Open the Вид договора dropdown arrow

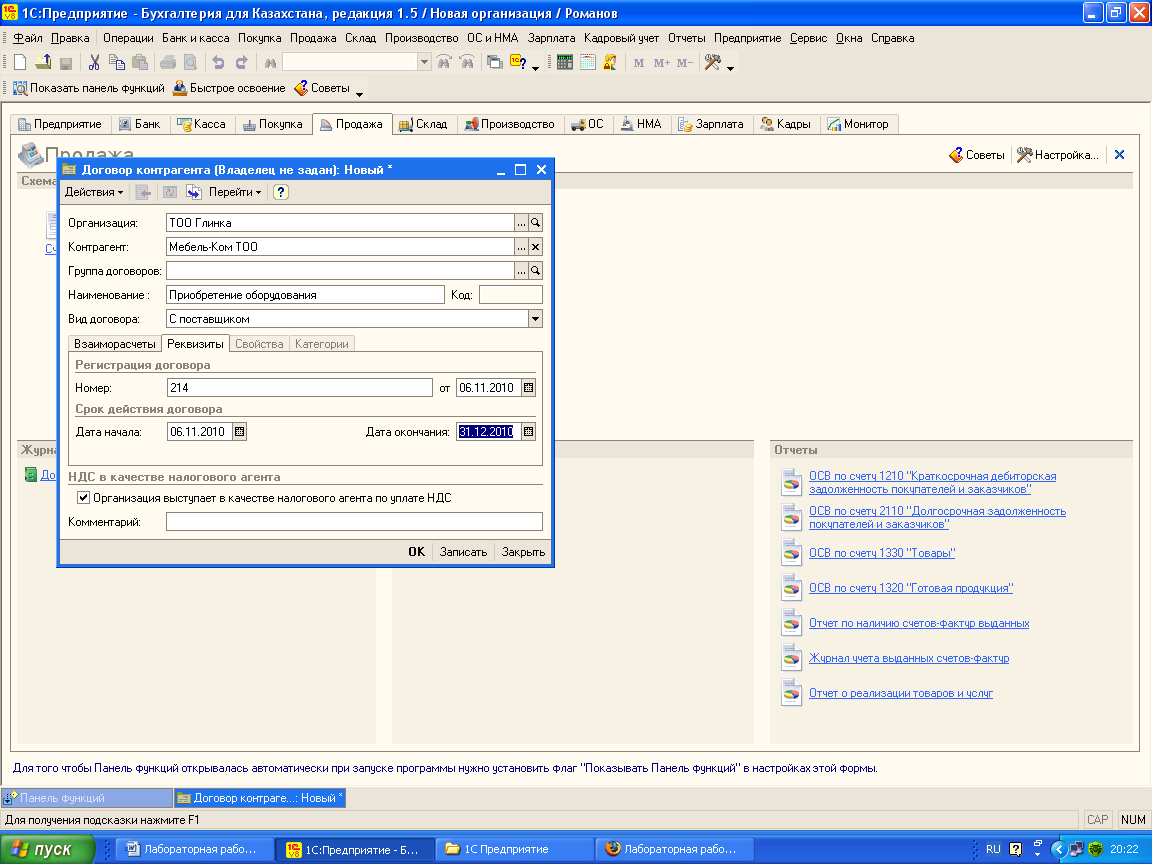536,319
